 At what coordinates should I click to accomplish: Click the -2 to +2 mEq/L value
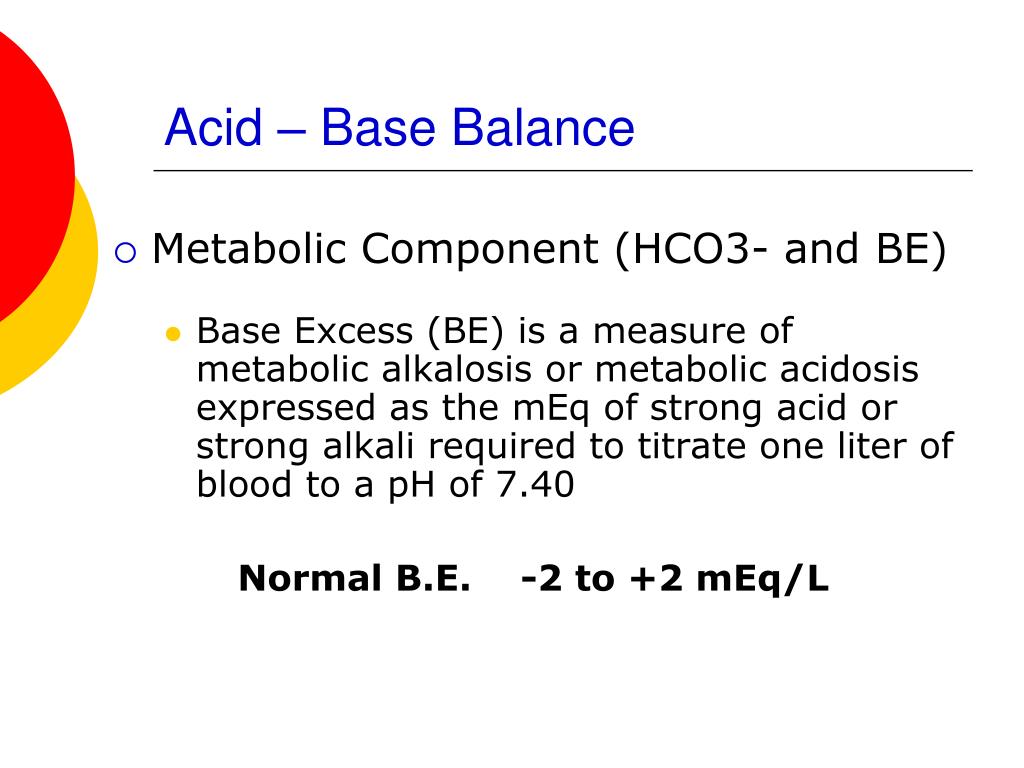tap(675, 579)
